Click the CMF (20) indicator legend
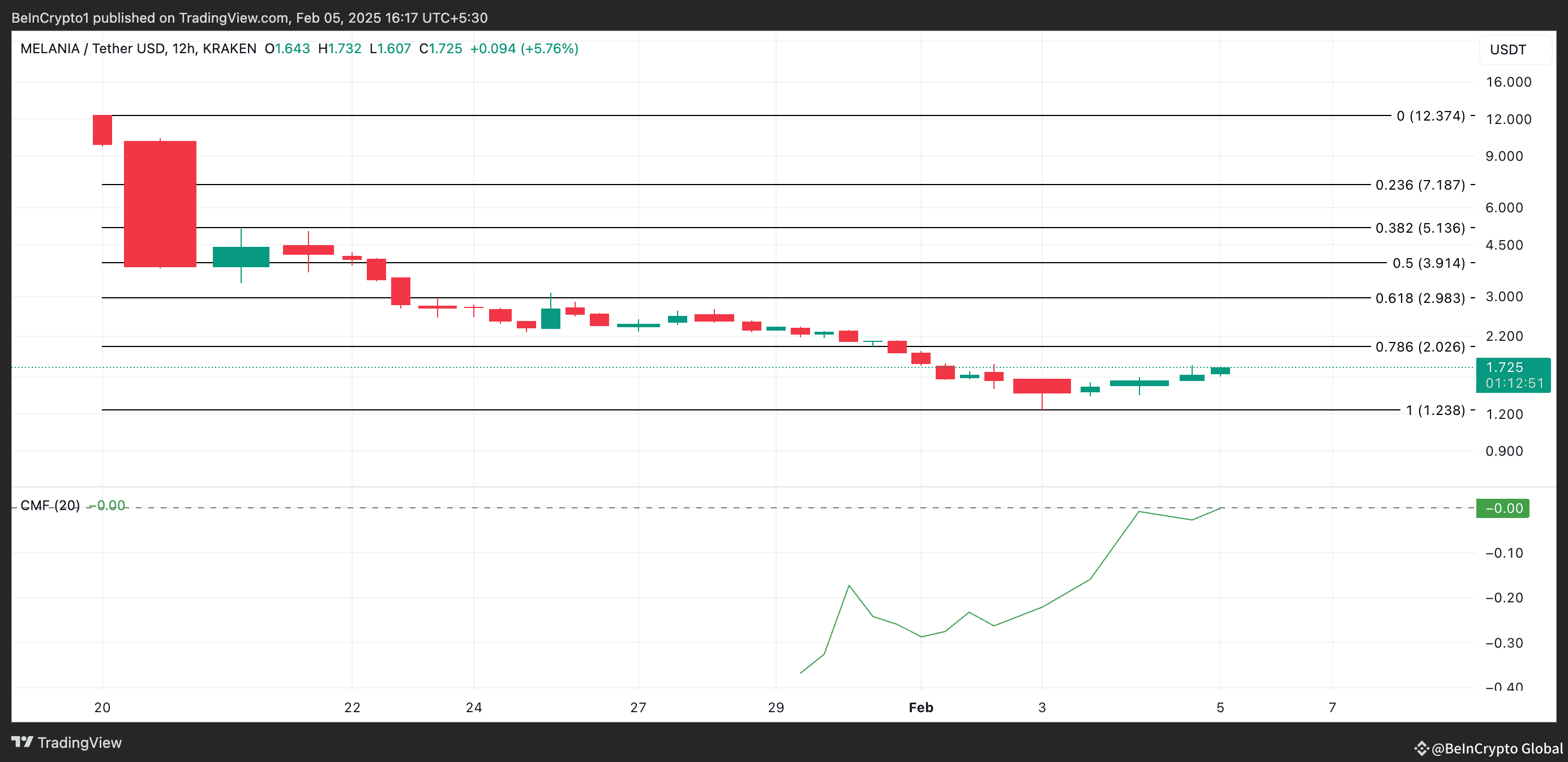 (50, 506)
